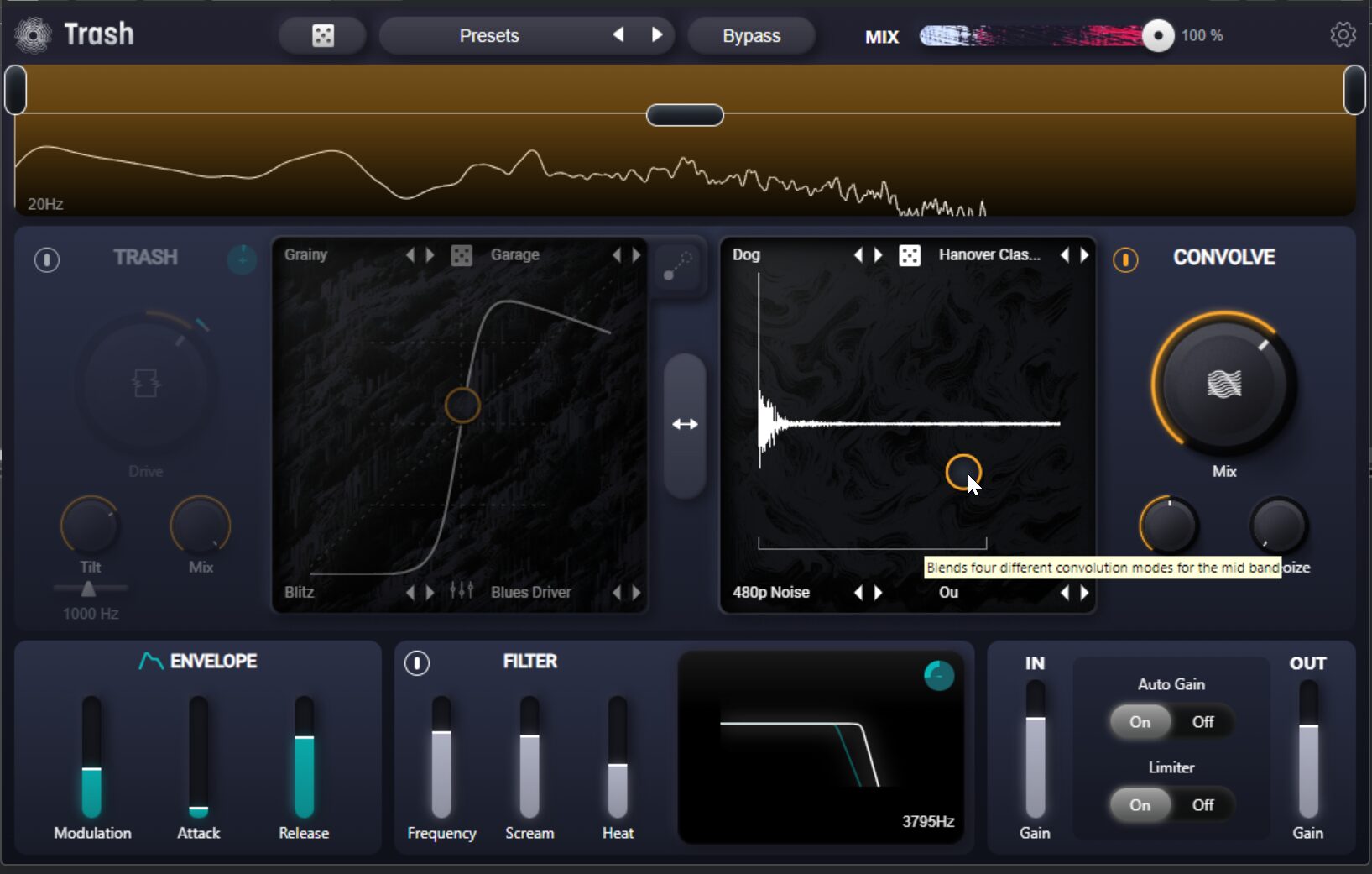The image size is (1372, 874).
Task: Click the Trash XY pad orange node
Action: pos(462,406)
